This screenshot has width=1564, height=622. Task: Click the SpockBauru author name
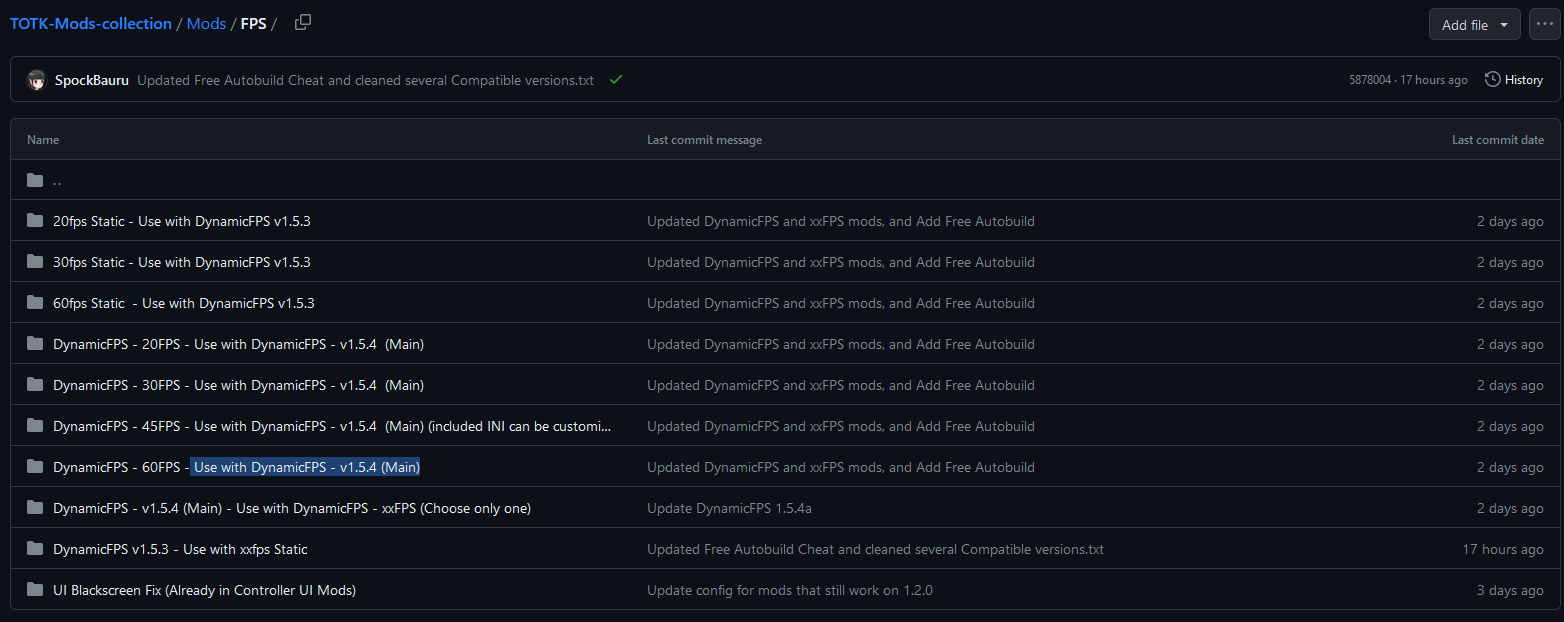click(x=90, y=80)
